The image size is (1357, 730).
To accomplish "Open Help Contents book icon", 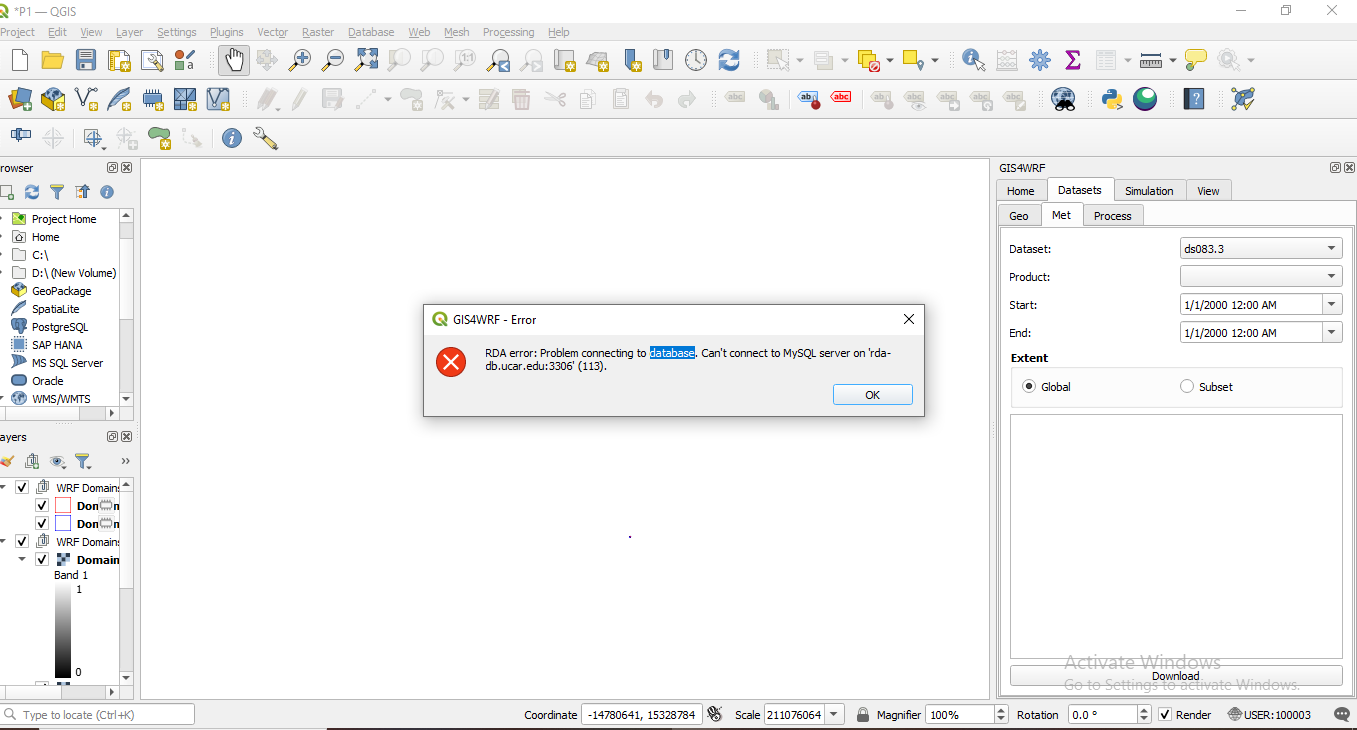I will (x=1194, y=99).
